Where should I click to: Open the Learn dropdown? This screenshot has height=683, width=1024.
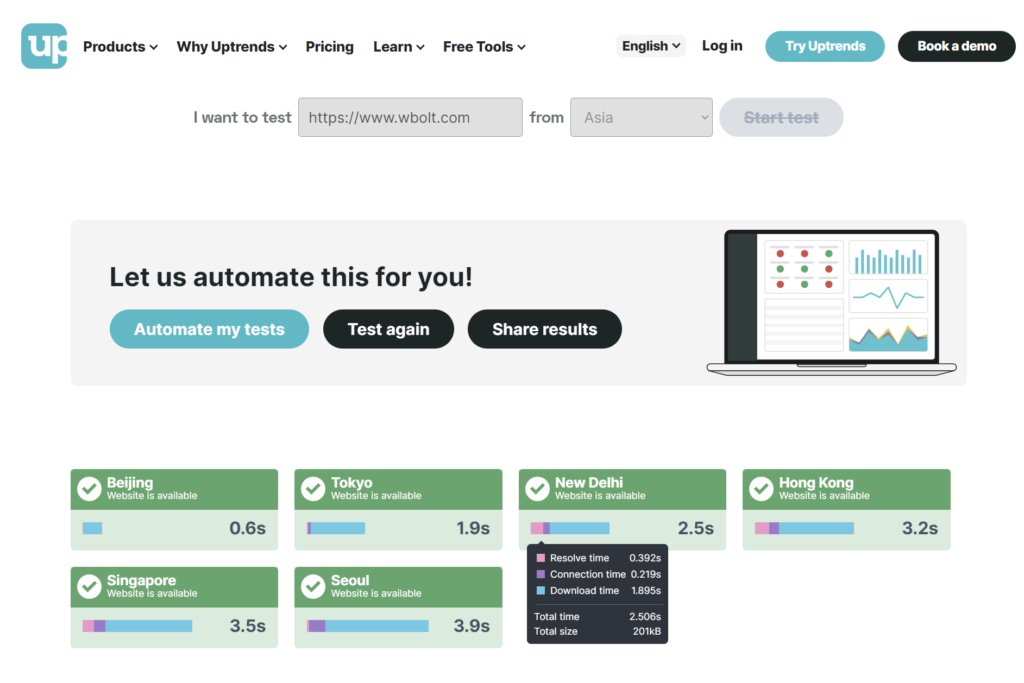(398, 46)
